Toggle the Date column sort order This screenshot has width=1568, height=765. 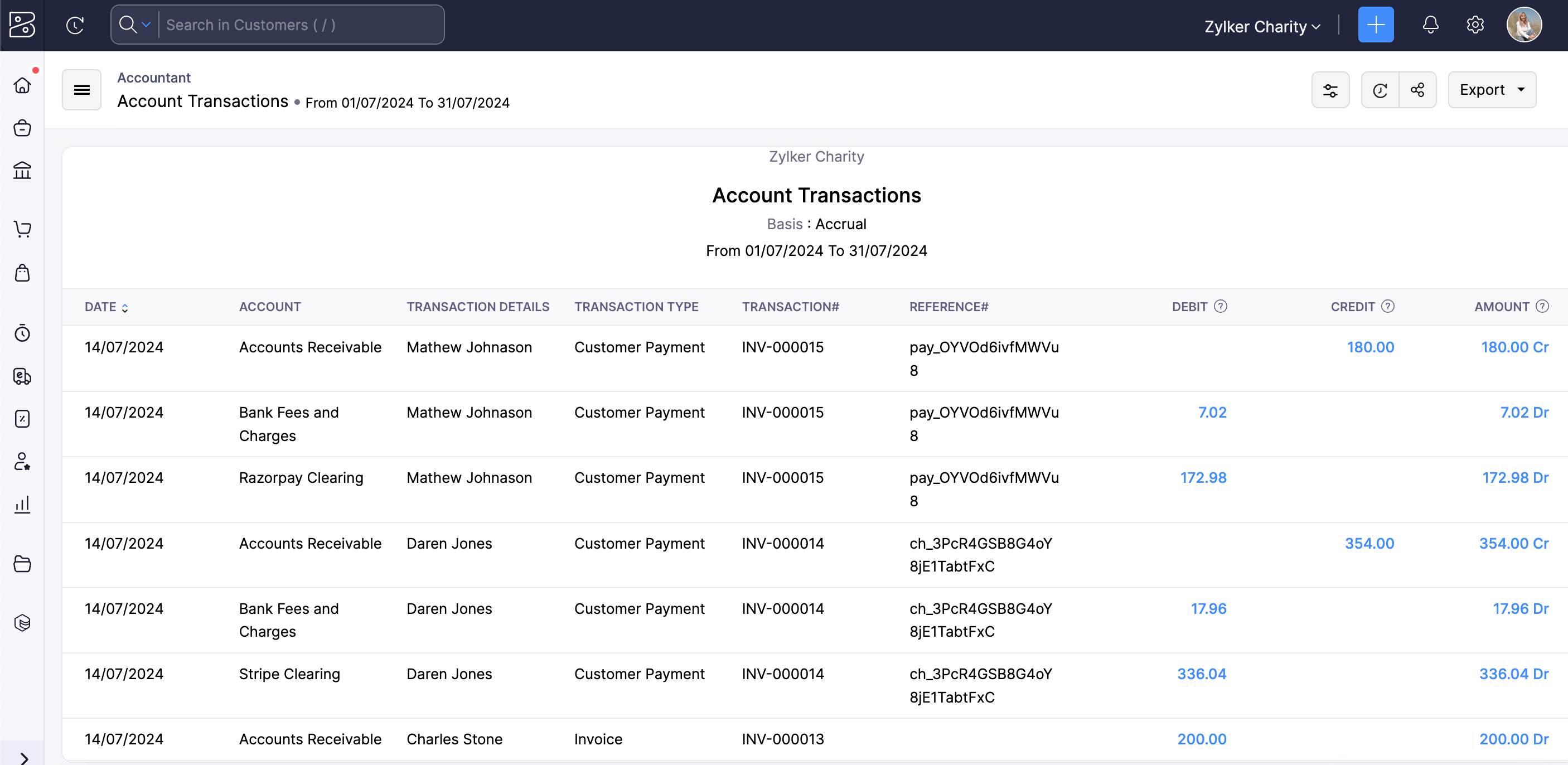pos(126,307)
